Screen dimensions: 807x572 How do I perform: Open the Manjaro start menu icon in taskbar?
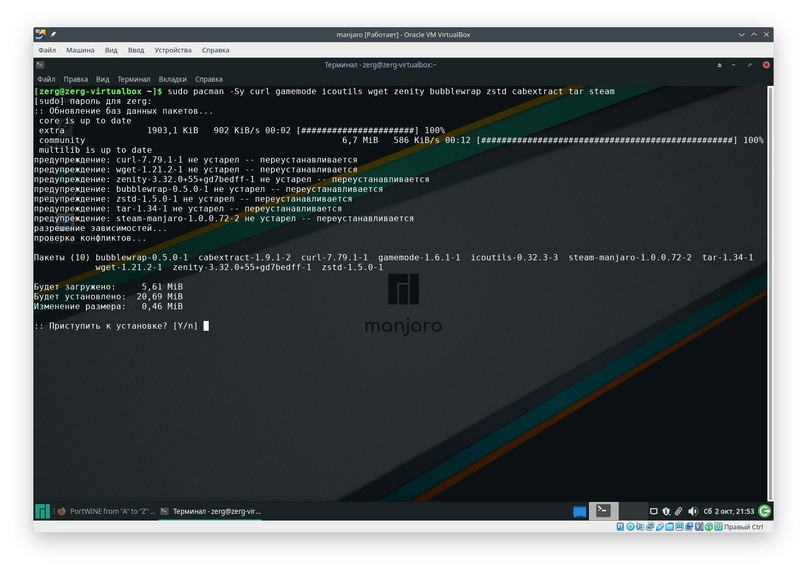42,511
